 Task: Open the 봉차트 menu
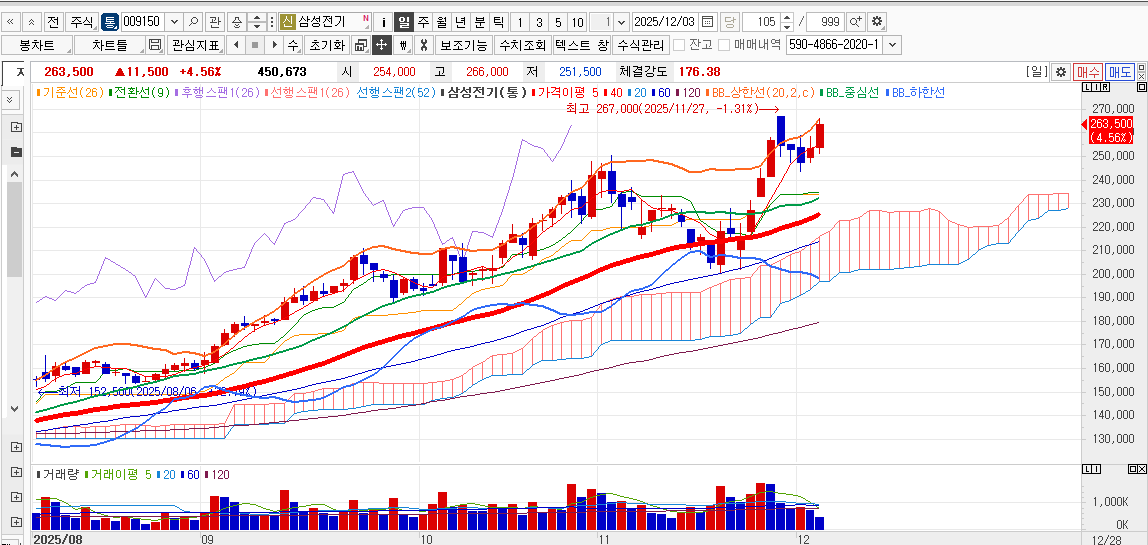tap(36, 45)
